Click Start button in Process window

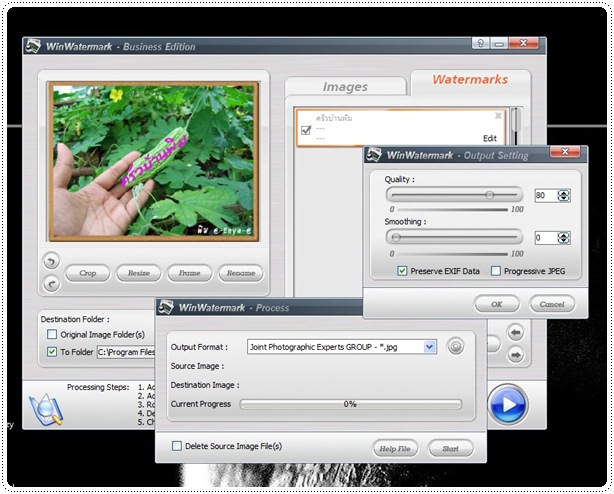(x=451, y=449)
